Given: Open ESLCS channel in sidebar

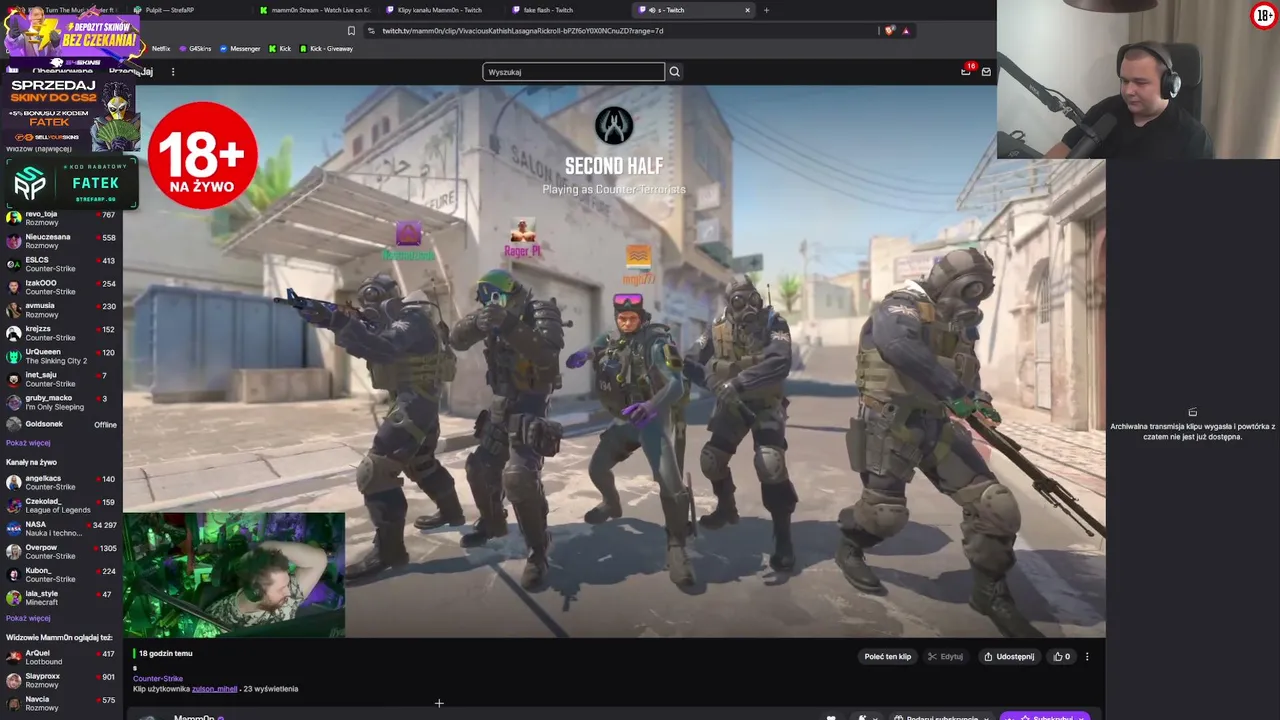Looking at the screenshot, I should pyautogui.click(x=60, y=264).
